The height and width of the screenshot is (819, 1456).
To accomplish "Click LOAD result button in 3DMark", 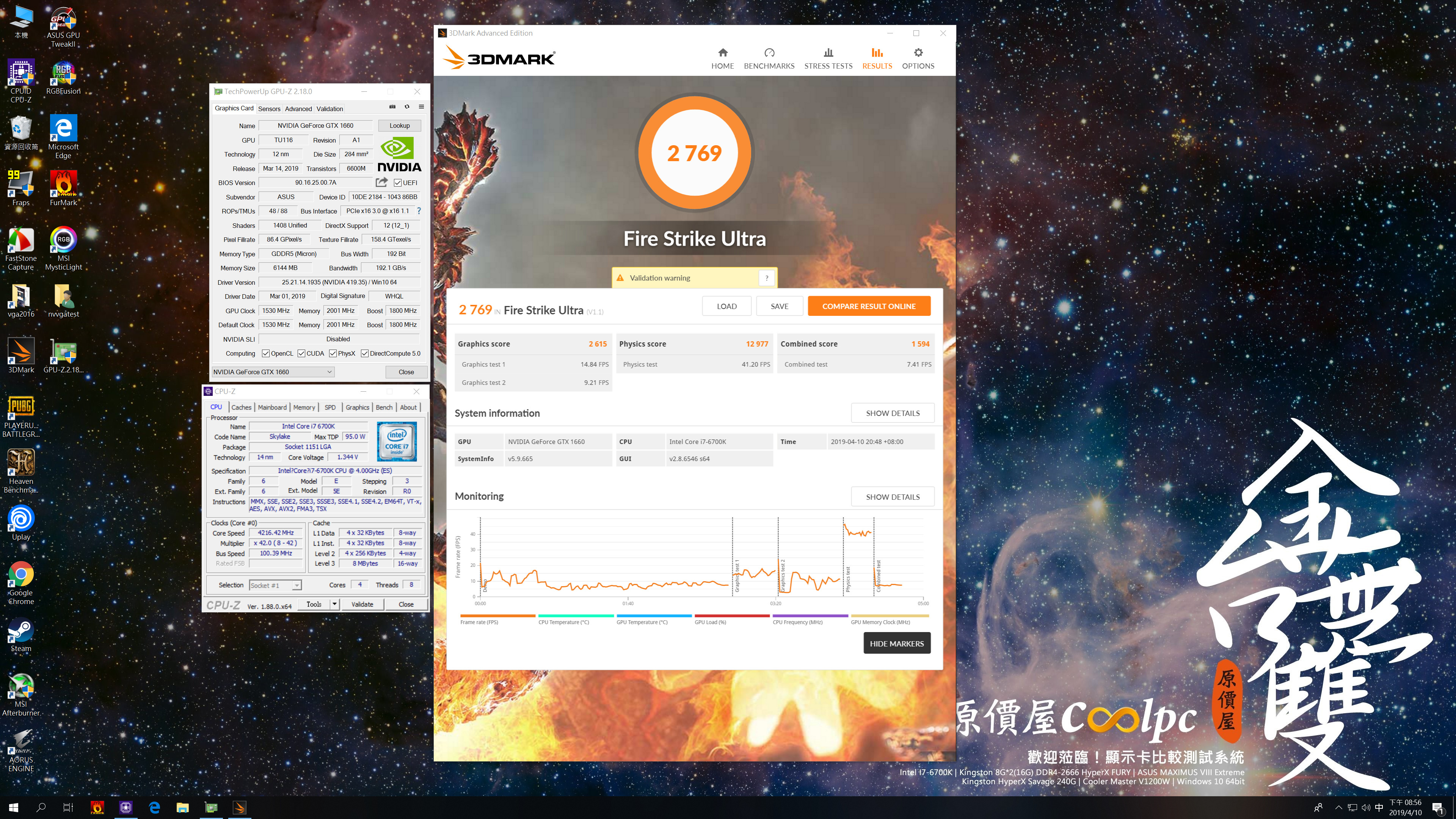I will 726,306.
